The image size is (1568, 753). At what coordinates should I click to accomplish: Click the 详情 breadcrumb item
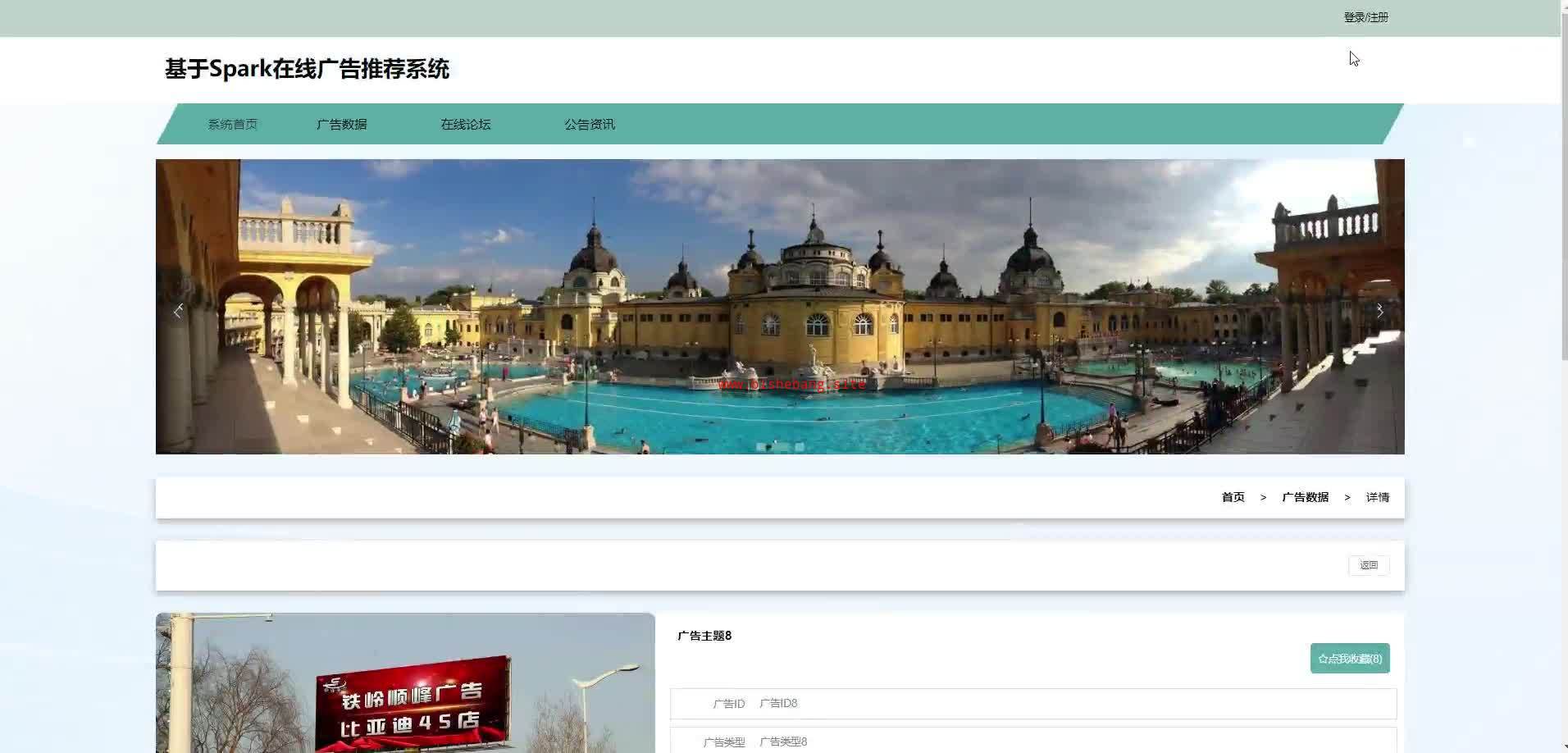(1378, 497)
